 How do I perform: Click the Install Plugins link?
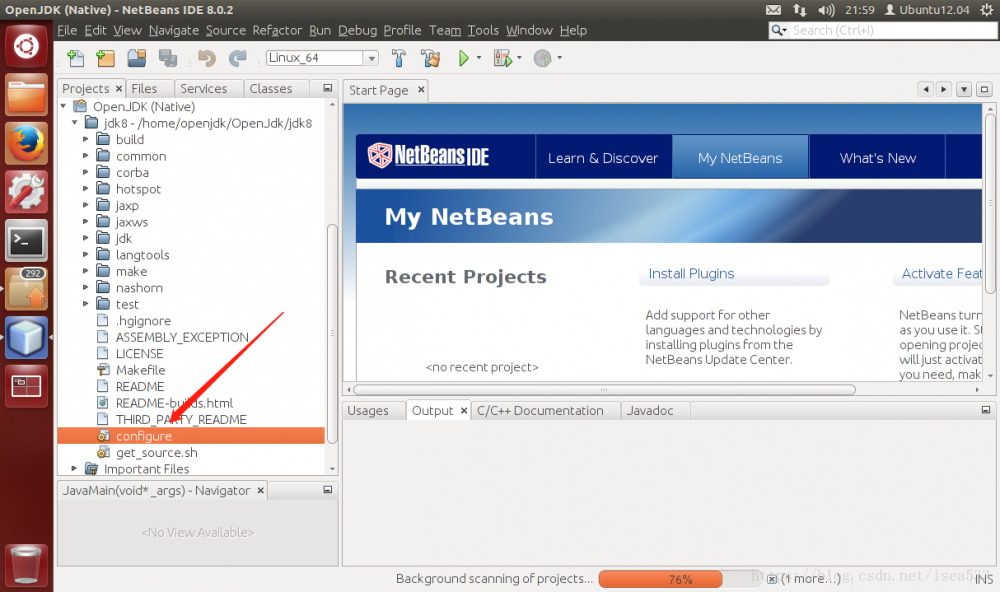point(691,273)
